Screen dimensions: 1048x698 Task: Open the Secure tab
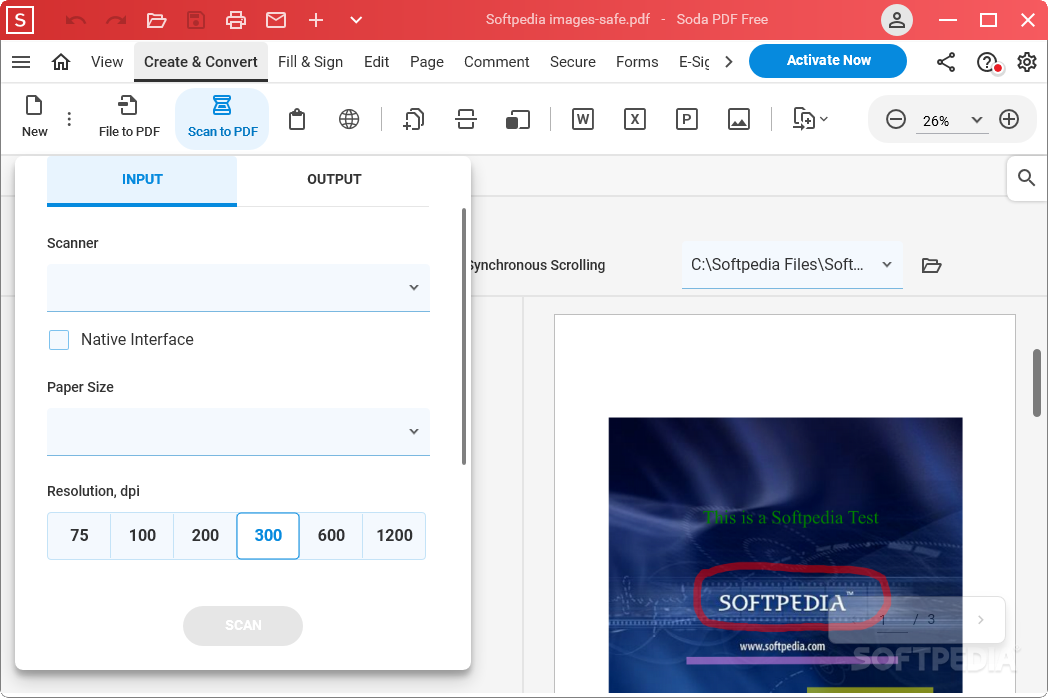pyautogui.click(x=573, y=62)
